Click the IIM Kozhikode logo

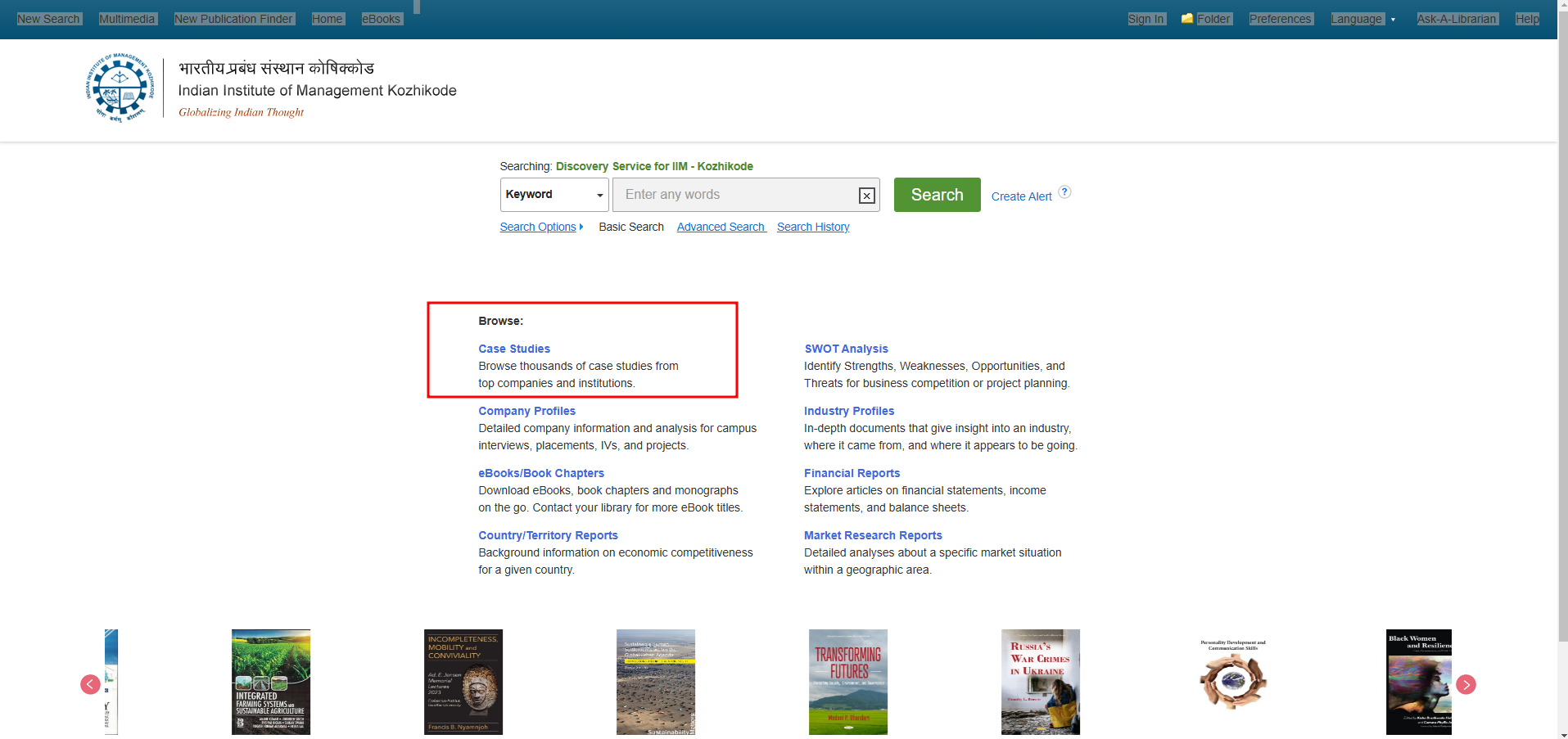coord(120,88)
